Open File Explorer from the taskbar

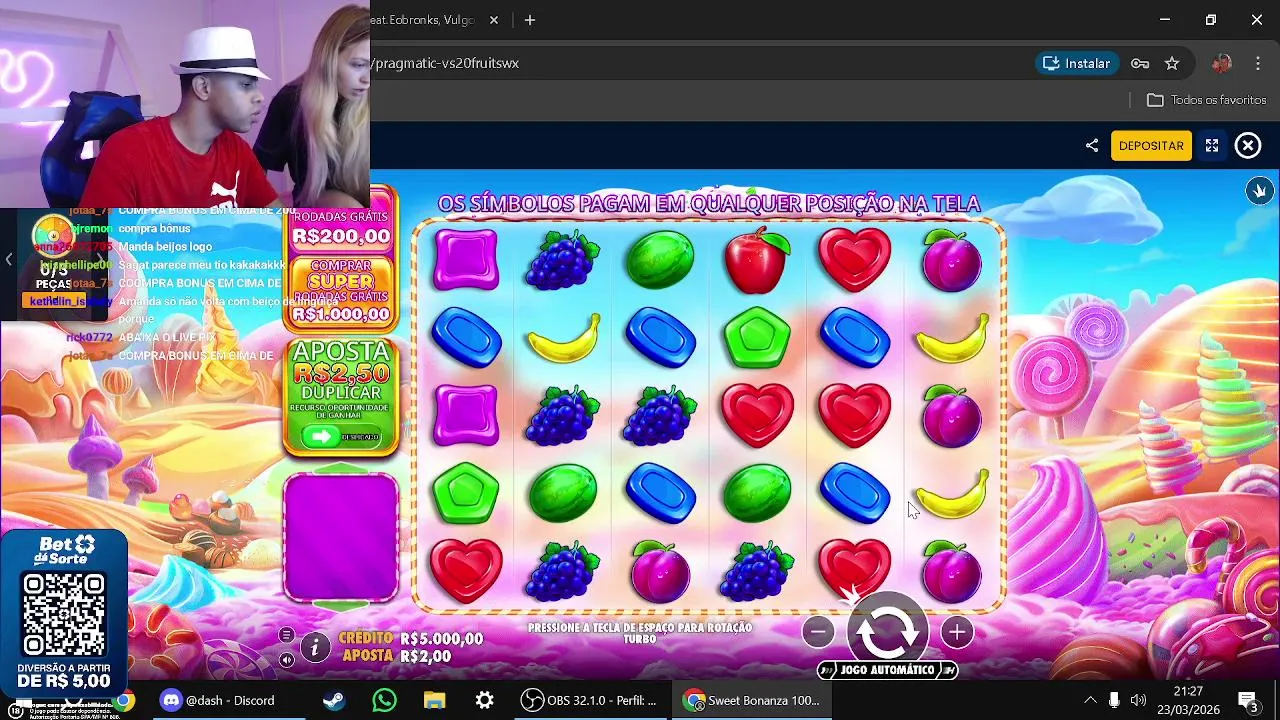434,700
